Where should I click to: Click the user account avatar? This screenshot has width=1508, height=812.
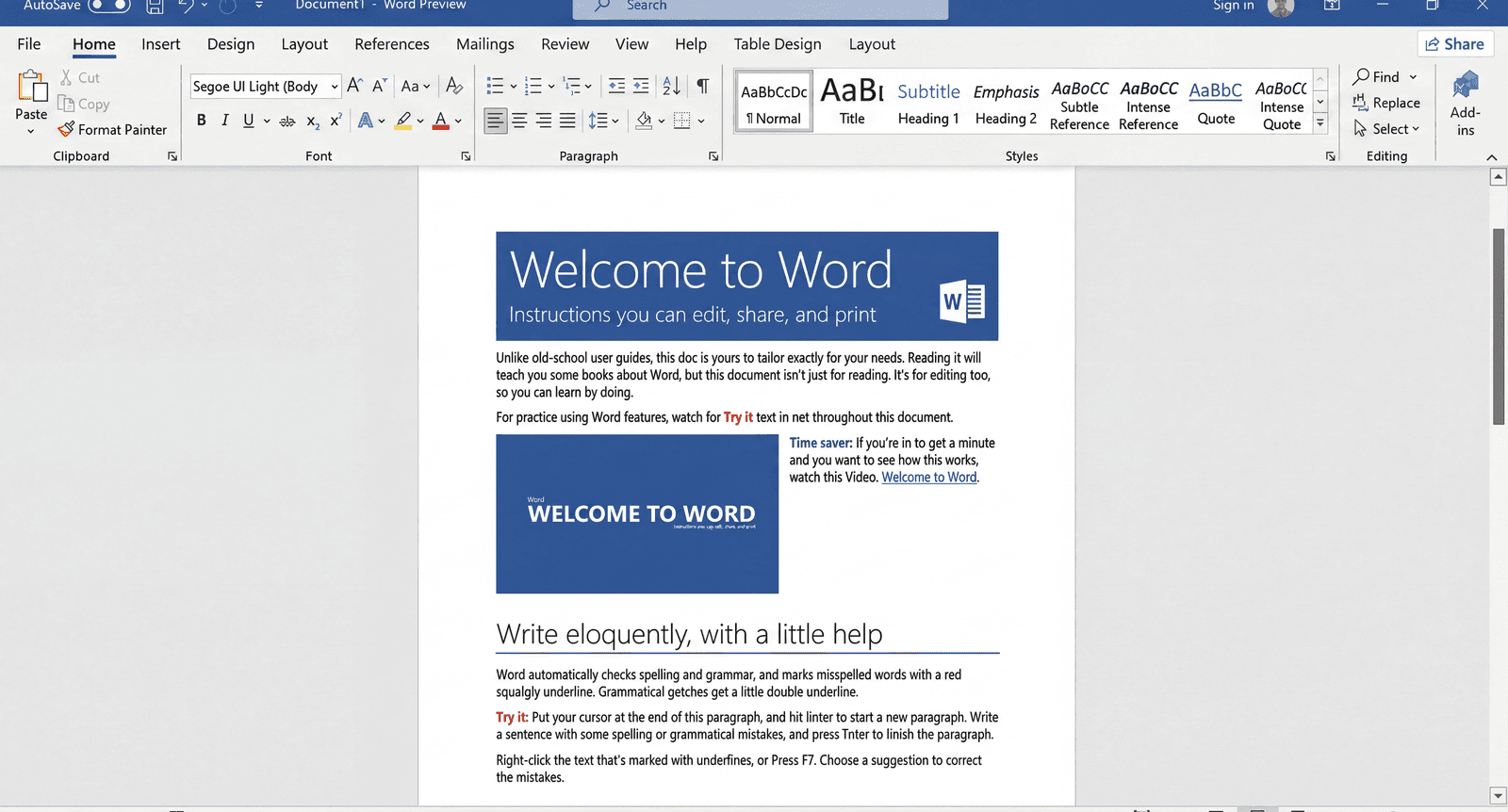[1281, 7]
